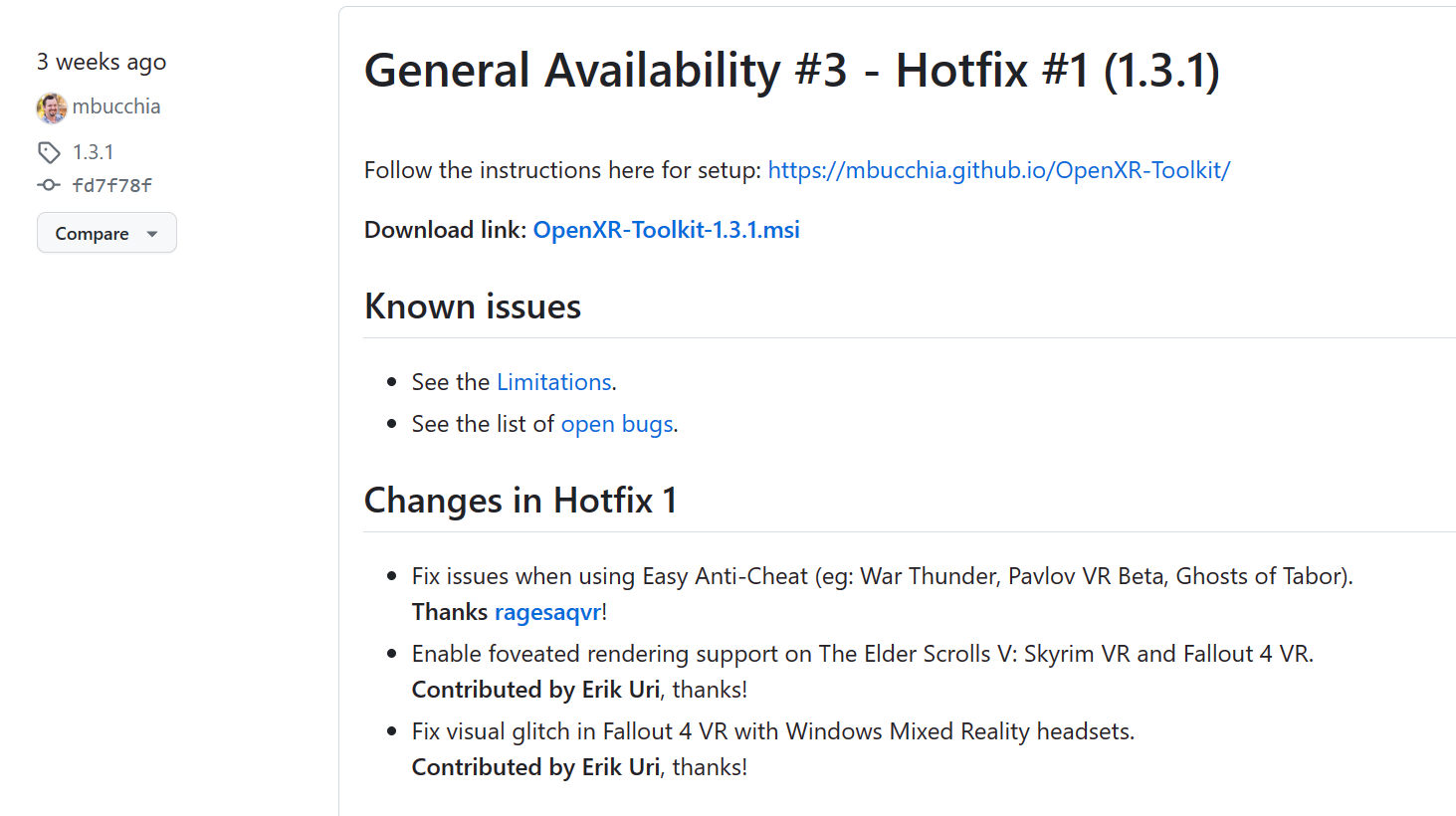The width and height of the screenshot is (1456, 816).
Task: Click the commit icon beside fd7f78f
Action: pos(49,185)
